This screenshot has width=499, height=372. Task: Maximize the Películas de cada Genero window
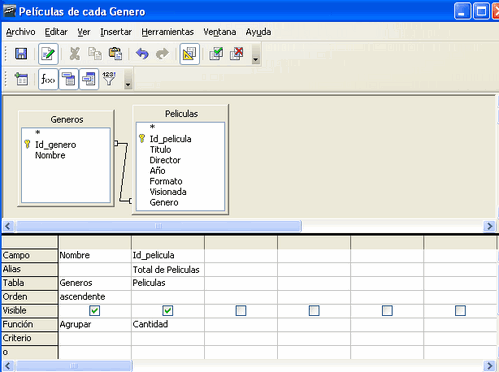click(x=481, y=12)
